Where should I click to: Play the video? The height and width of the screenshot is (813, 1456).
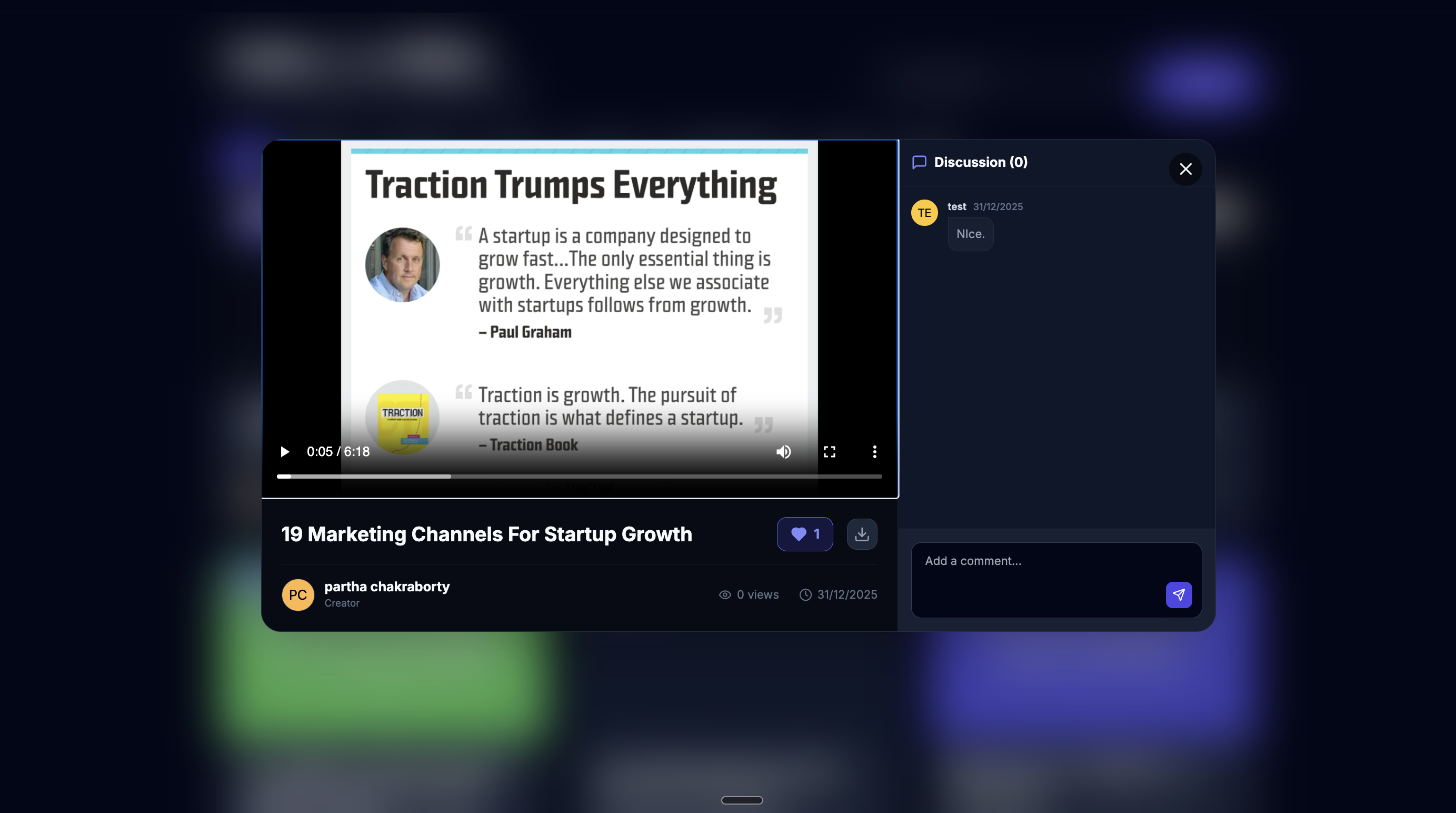pyautogui.click(x=285, y=452)
